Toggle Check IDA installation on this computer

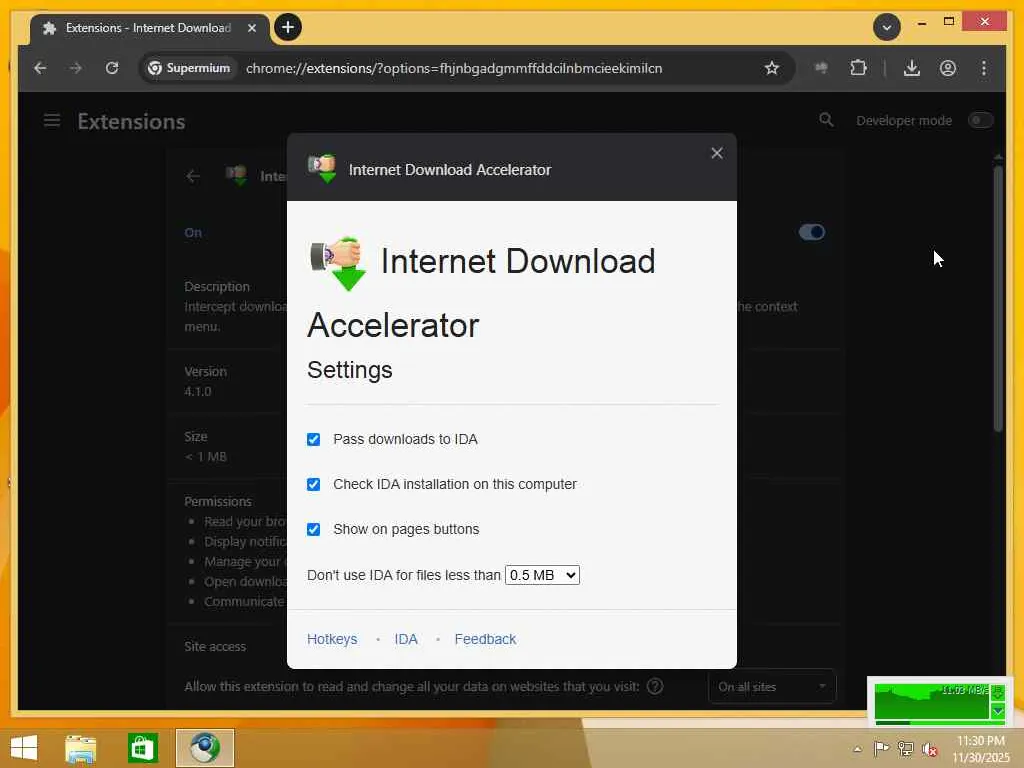tap(313, 485)
